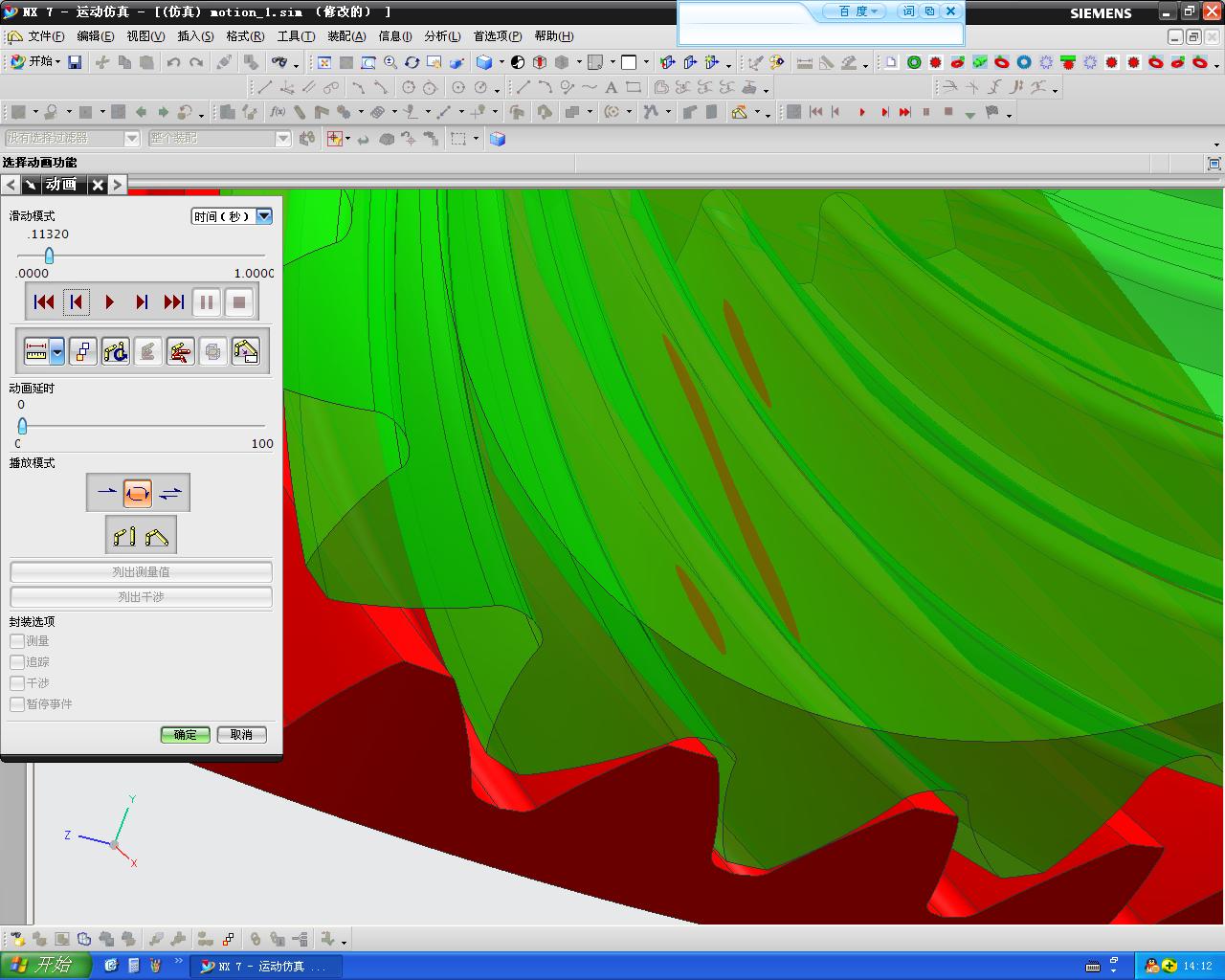Toggle the 暂停事件 checkbox
The image size is (1225, 980).
pos(17,704)
